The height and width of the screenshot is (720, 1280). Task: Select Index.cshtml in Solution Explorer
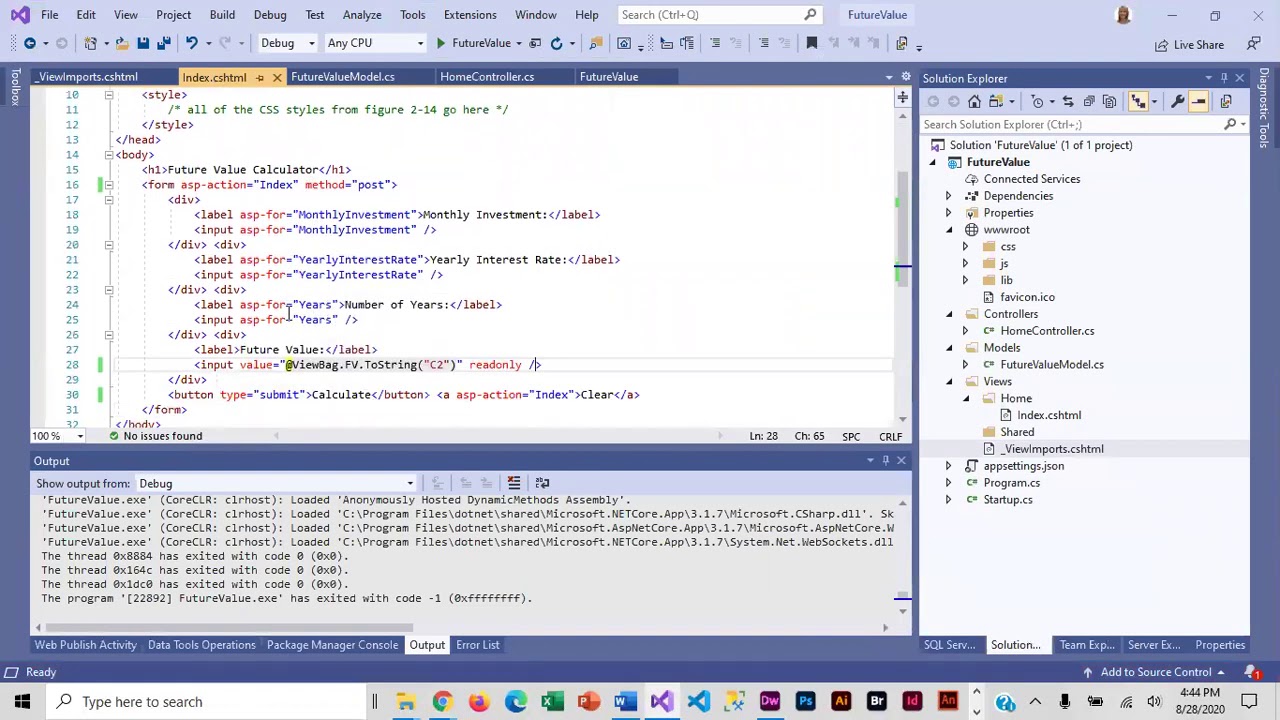click(1048, 415)
